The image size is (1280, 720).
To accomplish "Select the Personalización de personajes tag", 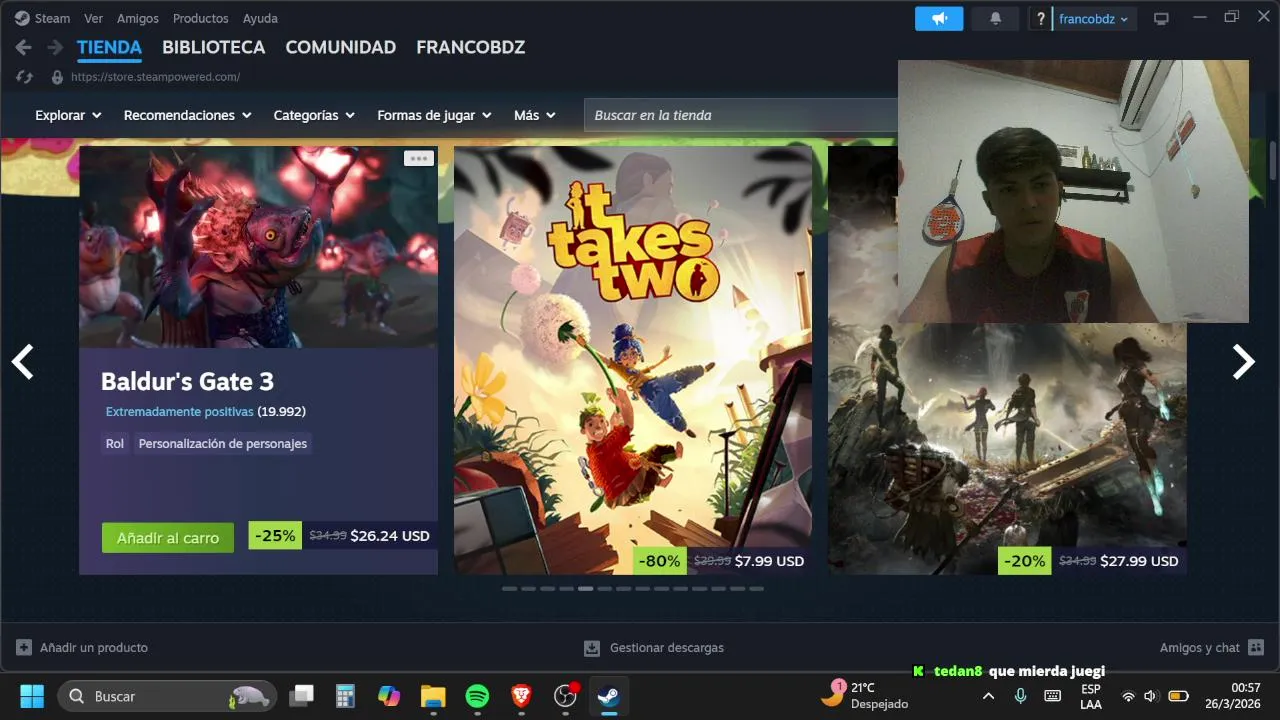I will [x=223, y=443].
